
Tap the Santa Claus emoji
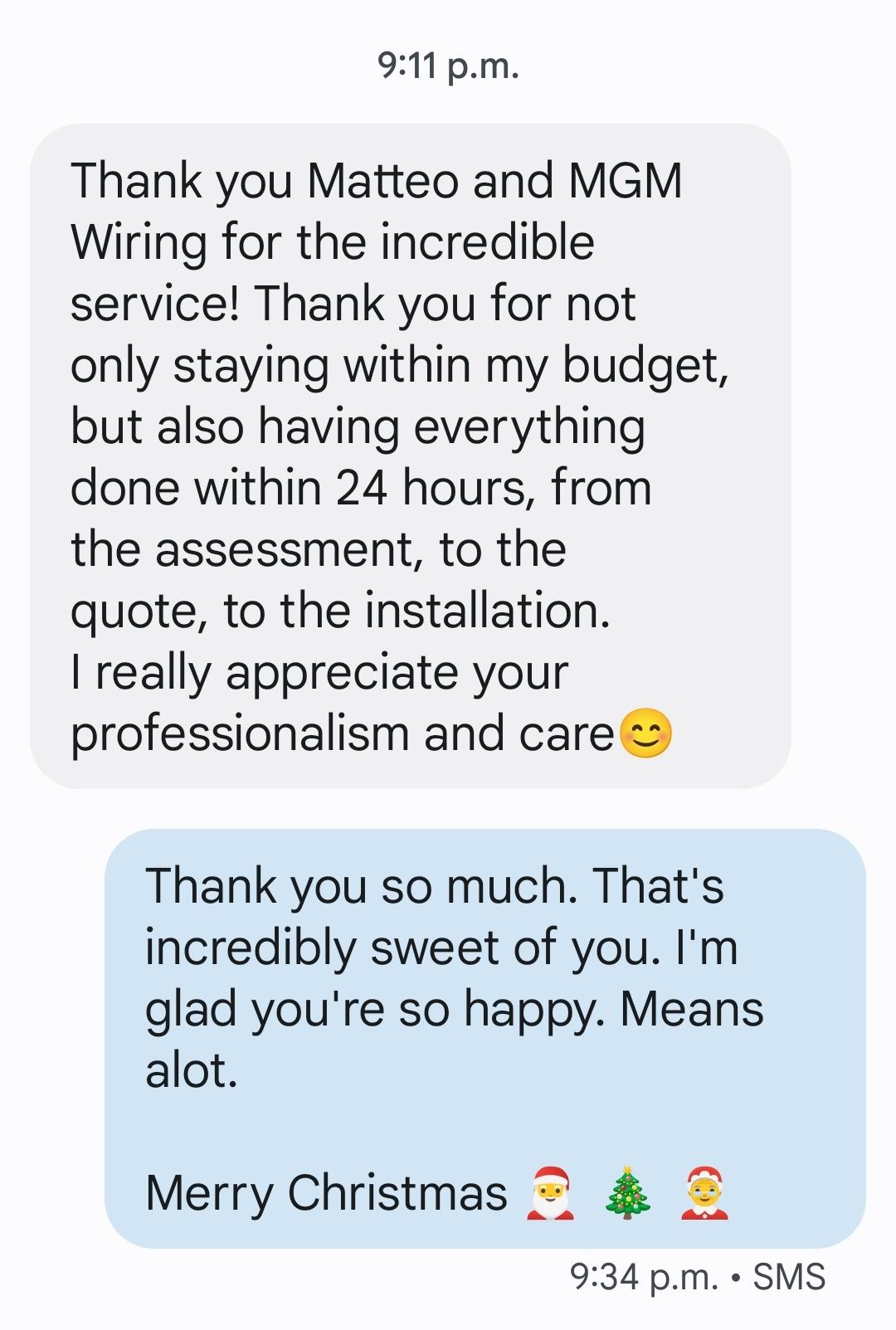550,1192
